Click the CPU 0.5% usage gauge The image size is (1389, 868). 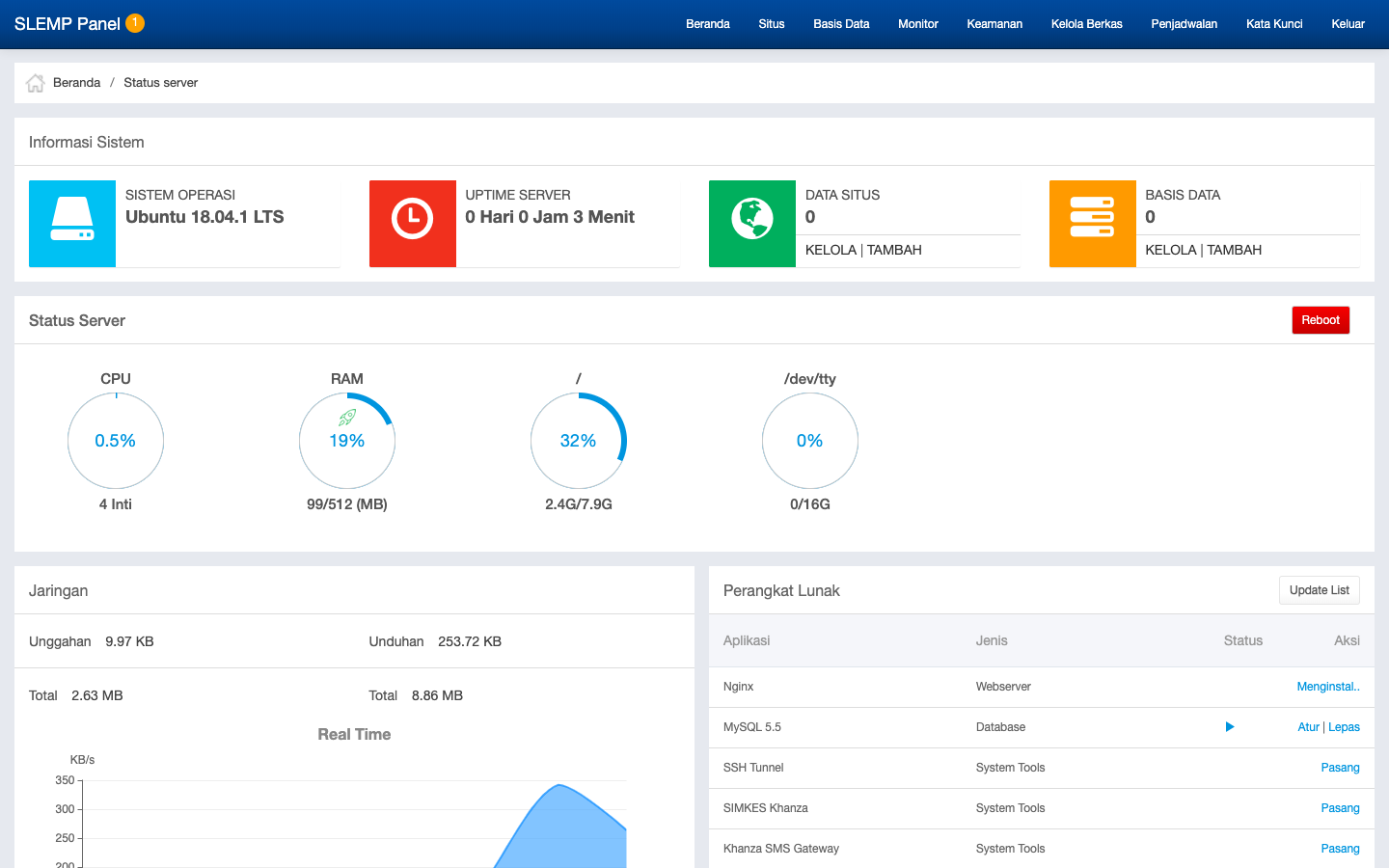point(116,441)
